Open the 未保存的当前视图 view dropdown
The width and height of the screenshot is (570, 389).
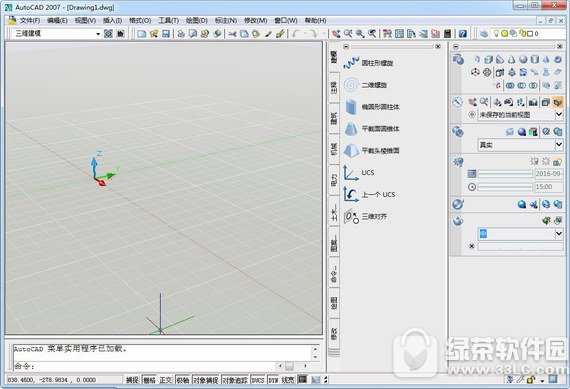pyautogui.click(x=559, y=115)
